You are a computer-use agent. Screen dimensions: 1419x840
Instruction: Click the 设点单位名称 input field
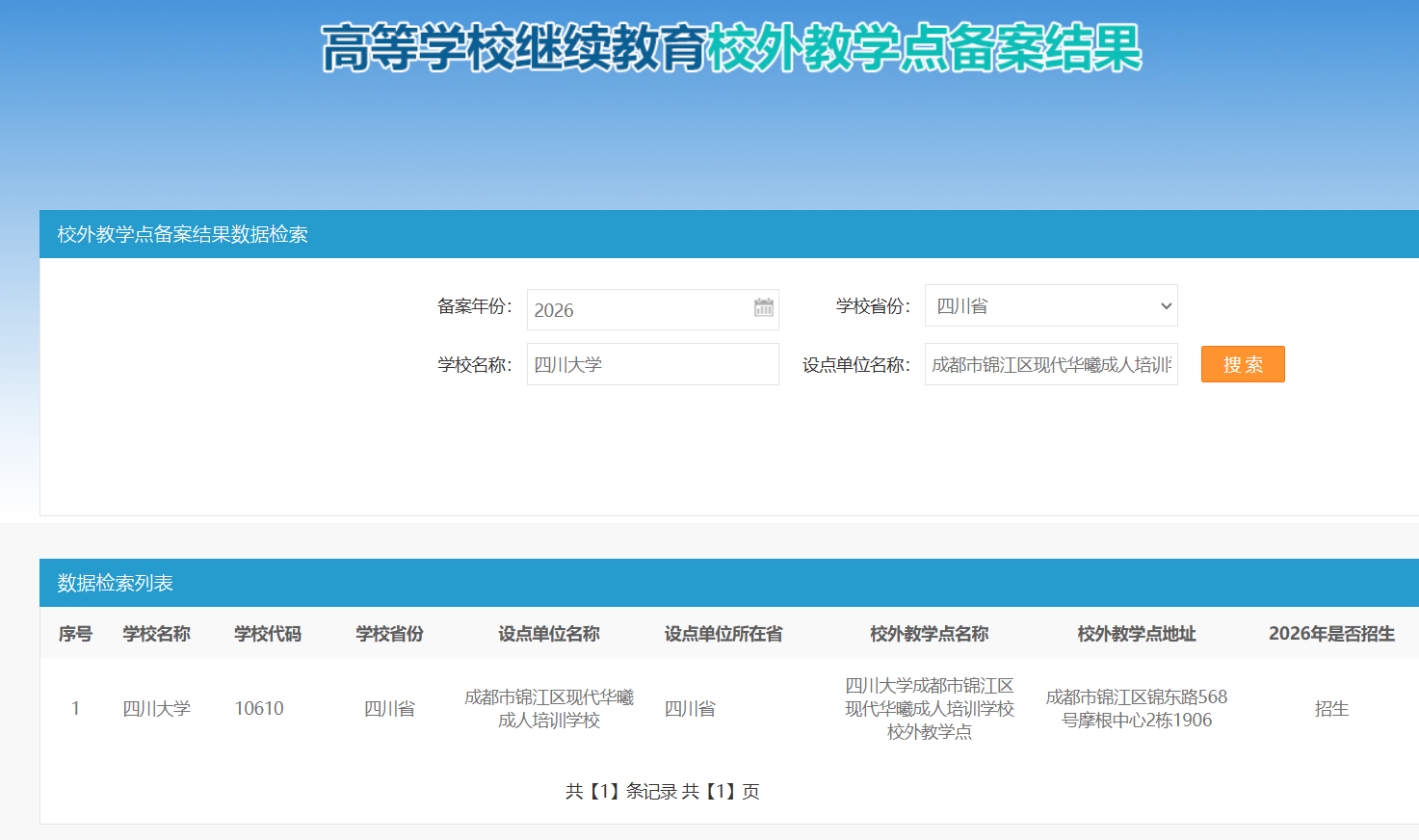(1051, 364)
